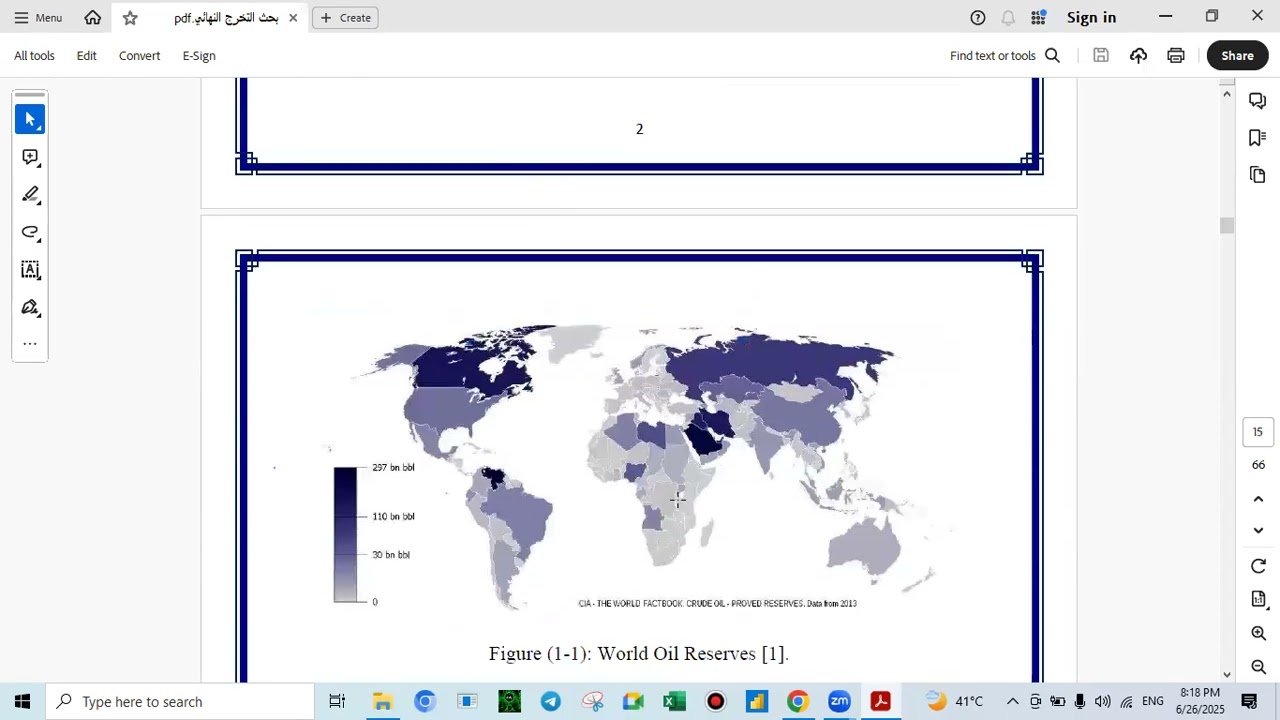Image resolution: width=1280 pixels, height=720 pixels.
Task: Pick the fill and sign pen tool
Action: (x=30, y=307)
